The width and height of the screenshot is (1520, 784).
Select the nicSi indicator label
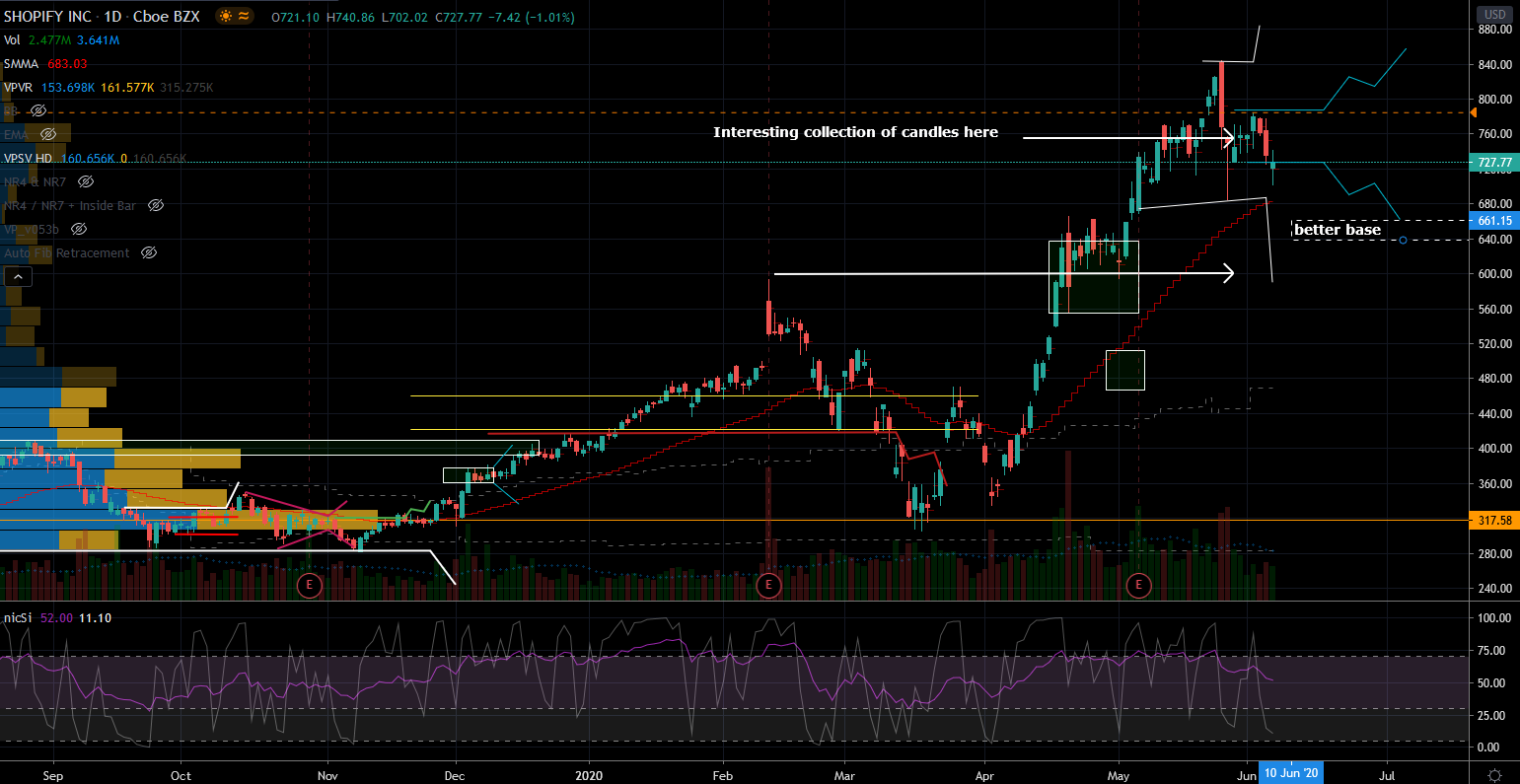tap(18, 617)
